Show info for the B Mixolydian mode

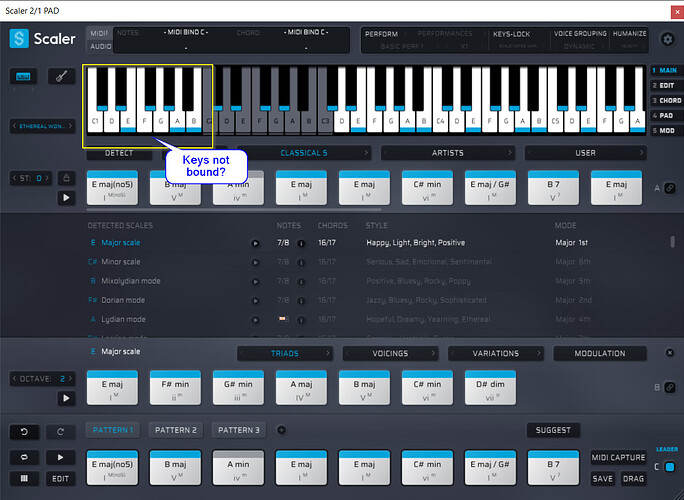click(x=301, y=281)
